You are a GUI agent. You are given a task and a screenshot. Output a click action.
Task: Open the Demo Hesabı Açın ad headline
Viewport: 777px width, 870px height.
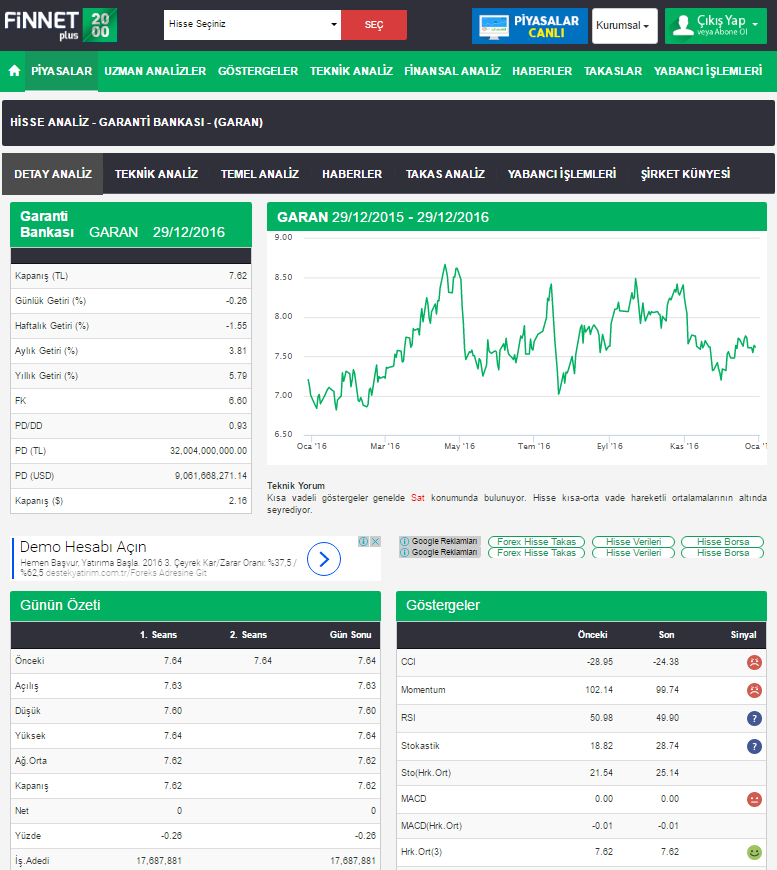pyautogui.click(x=83, y=547)
